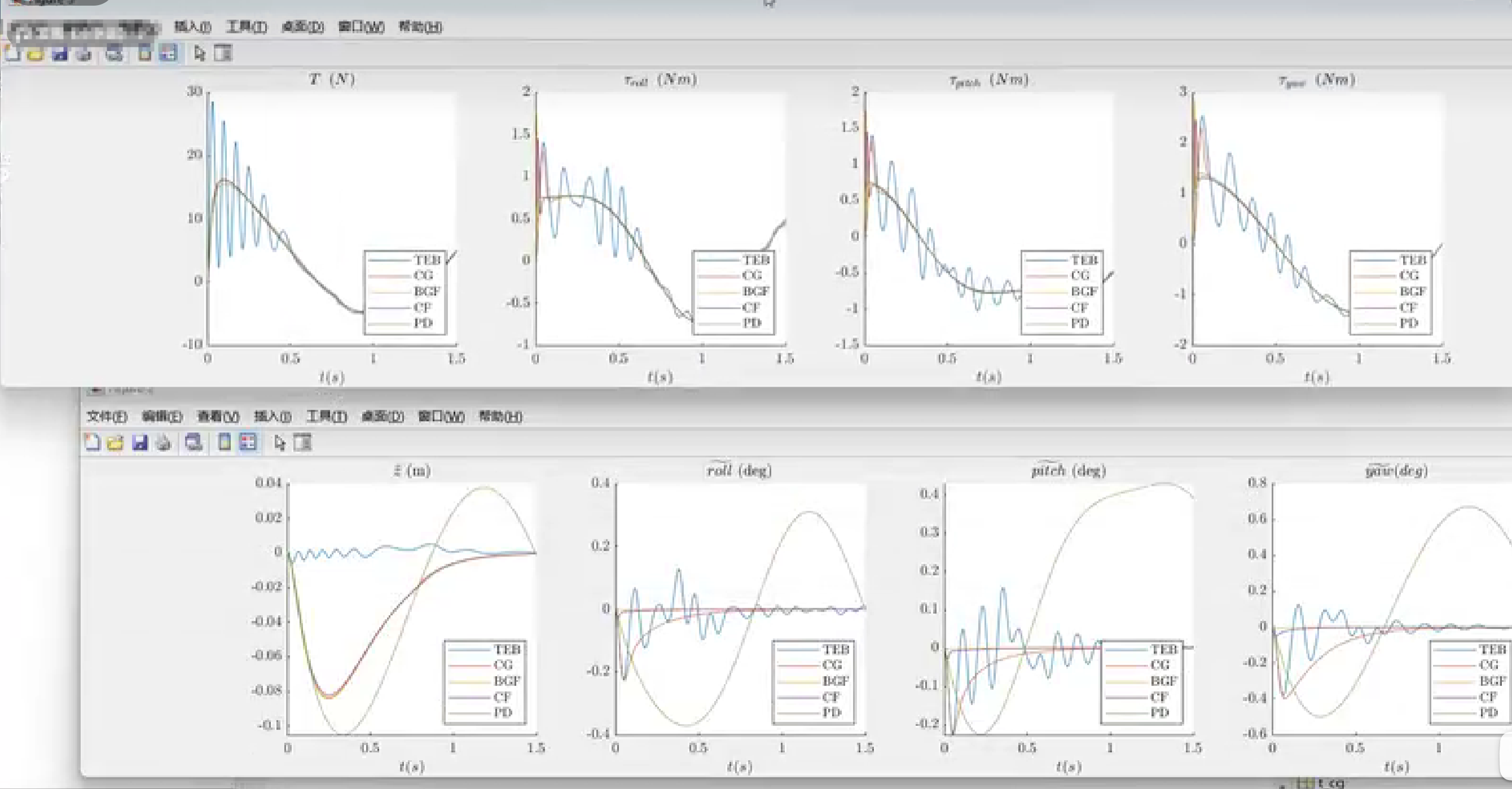1512x789 pixels.
Task: Print the lower figure using the printer icon
Action: pyautogui.click(x=164, y=442)
